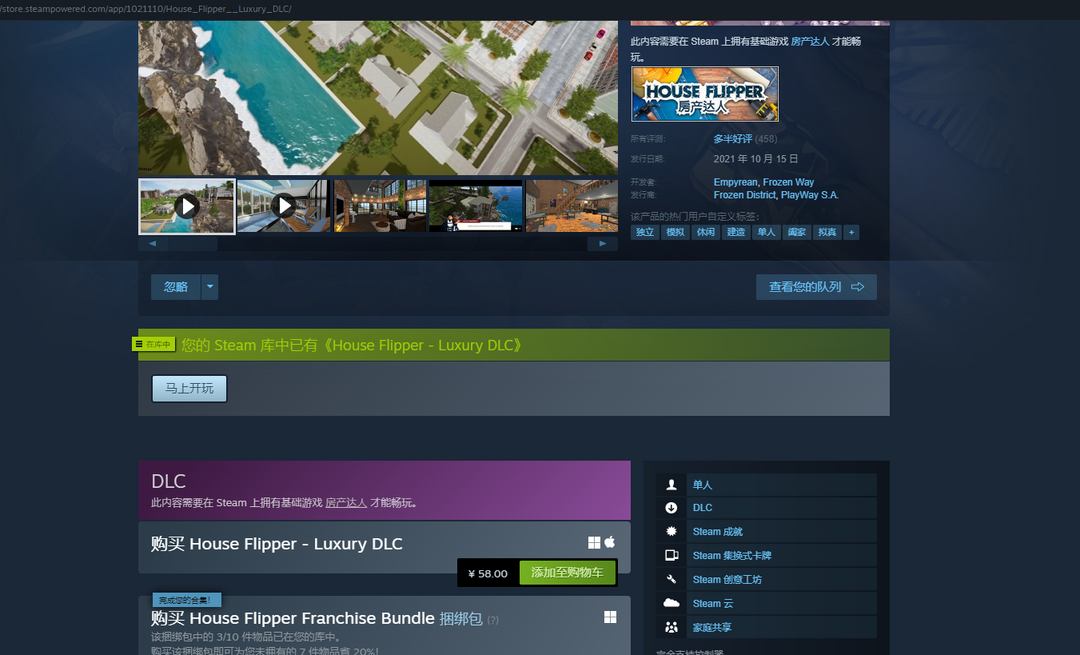This screenshot has height=655, width=1080.
Task: Open the House Flipper base game banner
Action: [x=705, y=94]
